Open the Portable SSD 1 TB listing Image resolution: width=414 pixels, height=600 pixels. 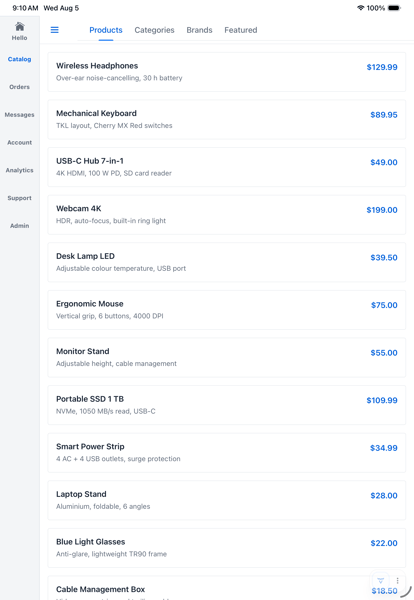tap(227, 405)
